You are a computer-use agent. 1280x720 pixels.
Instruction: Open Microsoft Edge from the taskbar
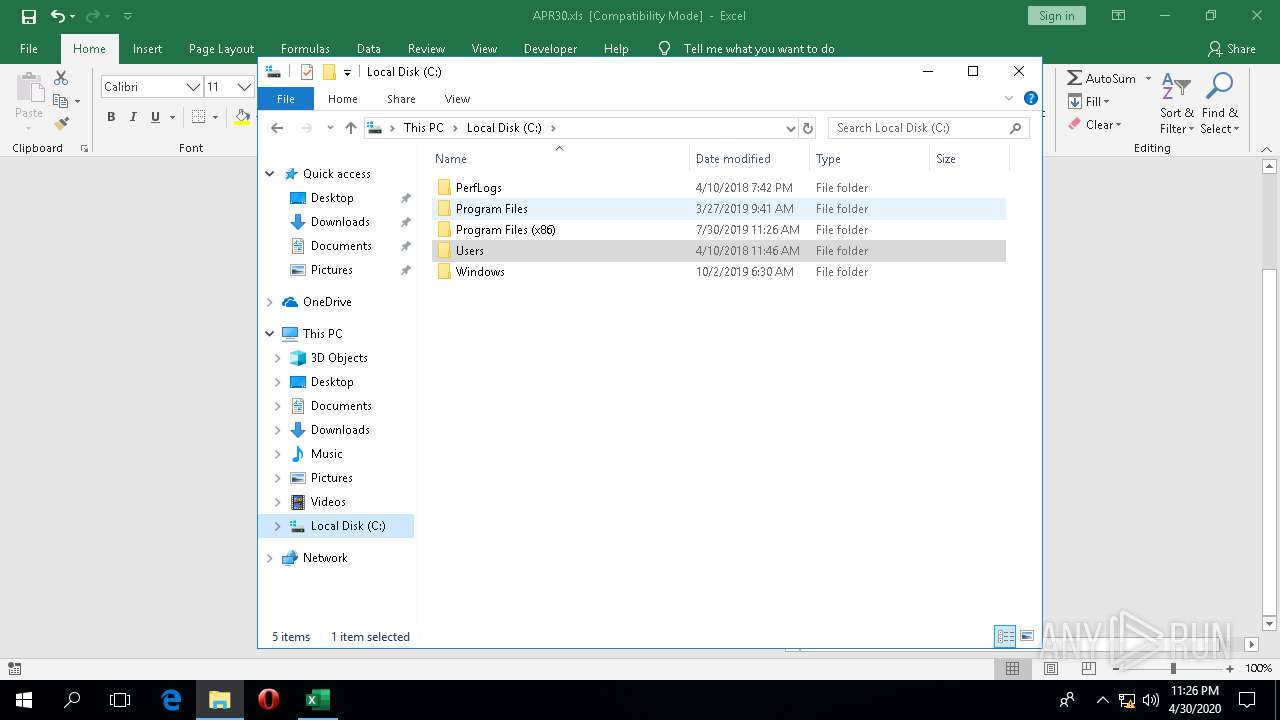coord(172,700)
